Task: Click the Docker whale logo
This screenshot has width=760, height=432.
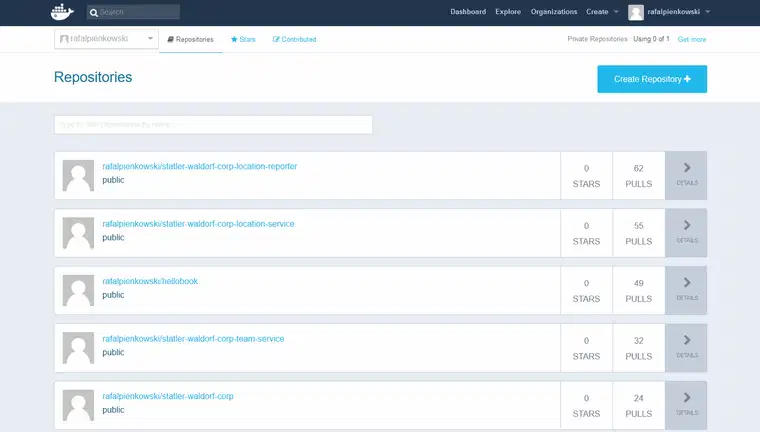Action: pos(62,12)
